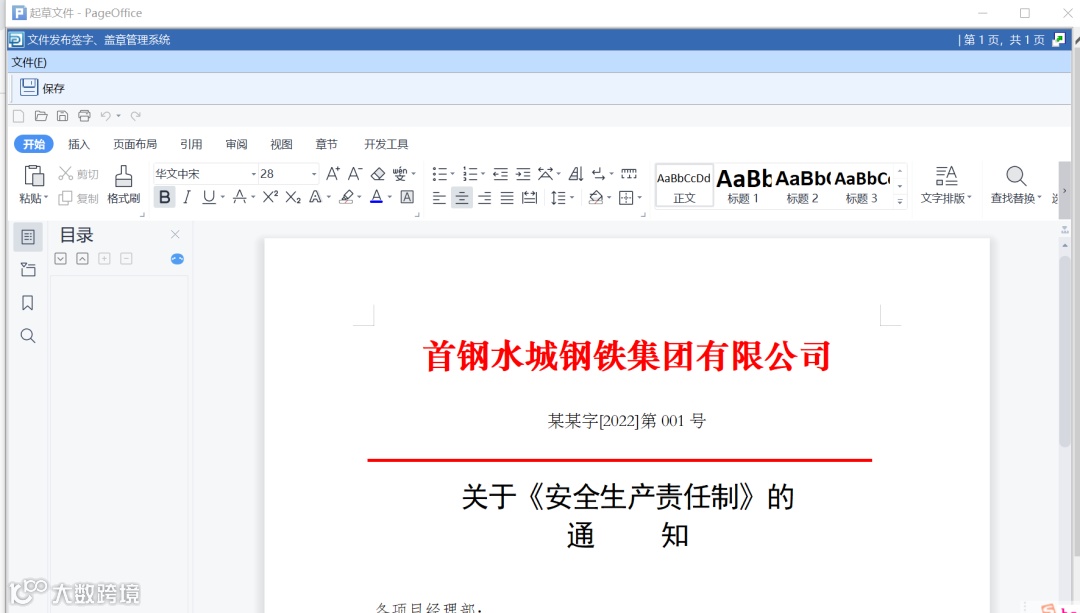Click the 格式刷 format painter icon
The height and width of the screenshot is (613, 1080).
pyautogui.click(x=124, y=184)
